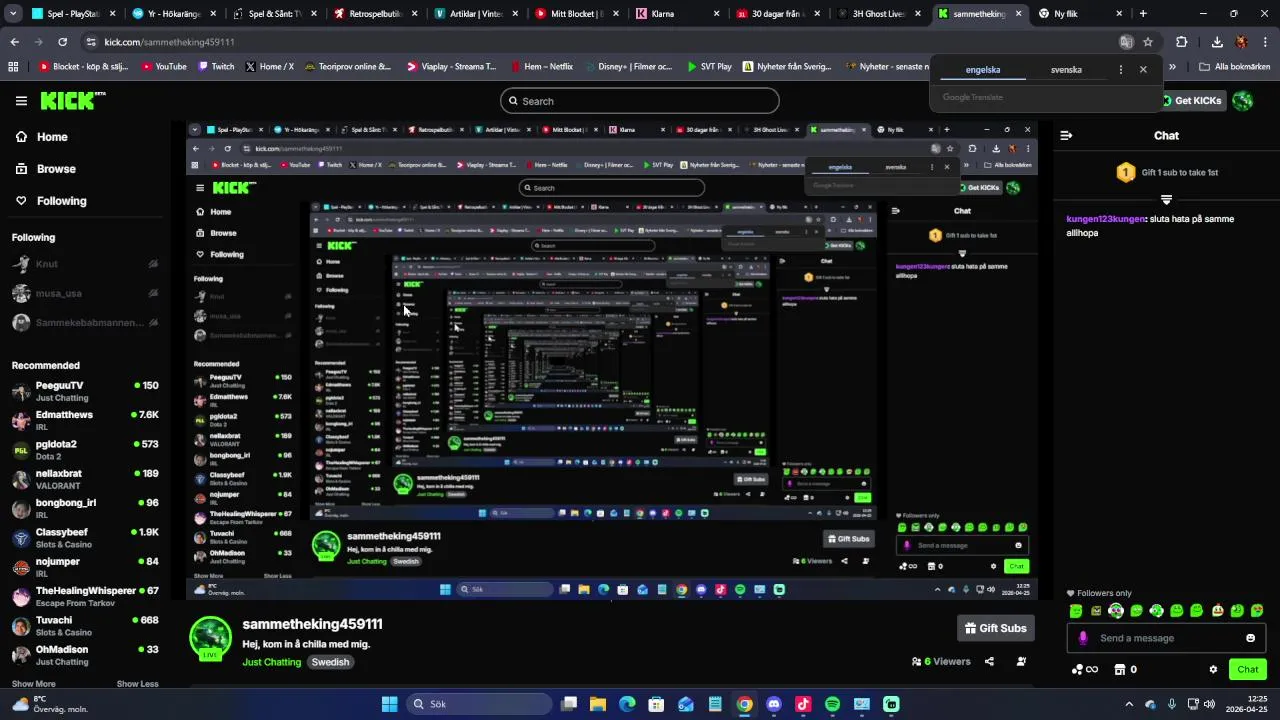Open the Chrome extensions puzzle icon

1181,42
